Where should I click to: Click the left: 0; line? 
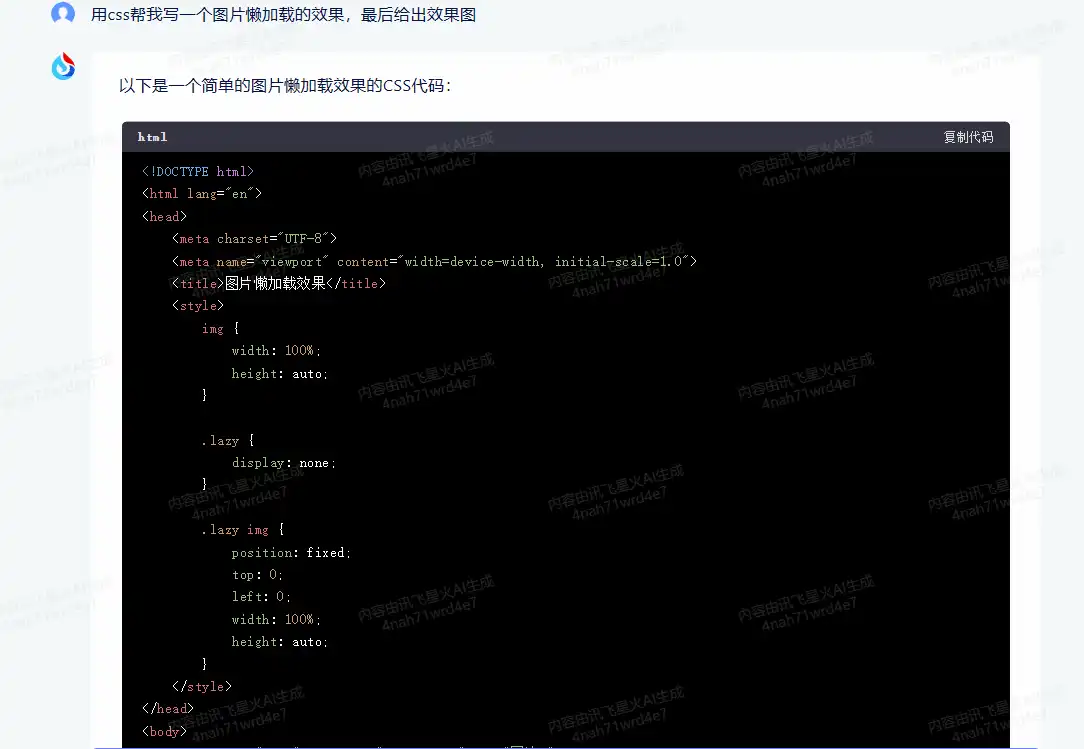[261, 597]
